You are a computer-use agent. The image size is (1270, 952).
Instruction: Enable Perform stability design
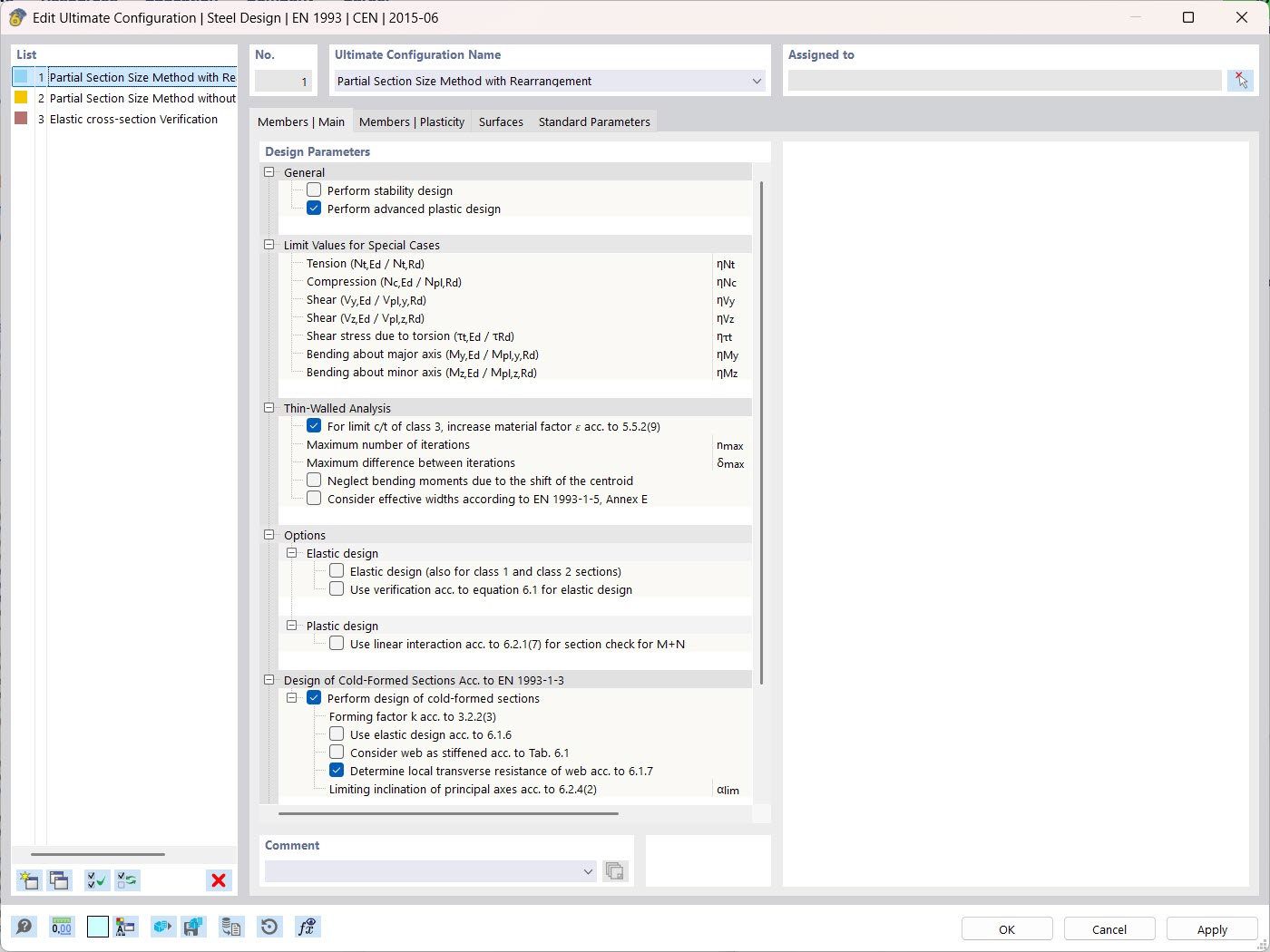(314, 189)
